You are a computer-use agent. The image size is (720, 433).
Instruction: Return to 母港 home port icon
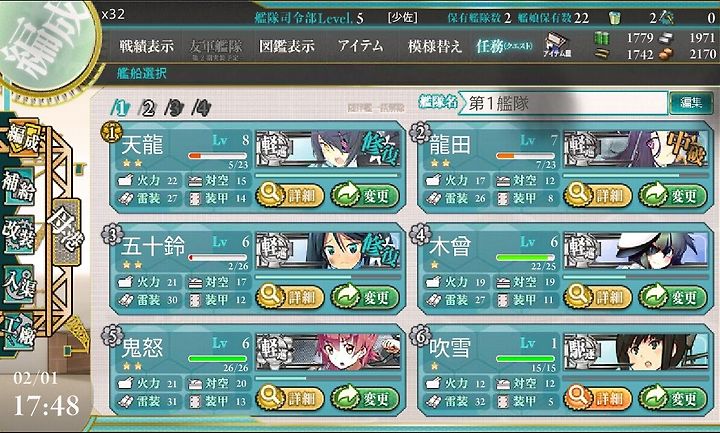(x=67, y=231)
